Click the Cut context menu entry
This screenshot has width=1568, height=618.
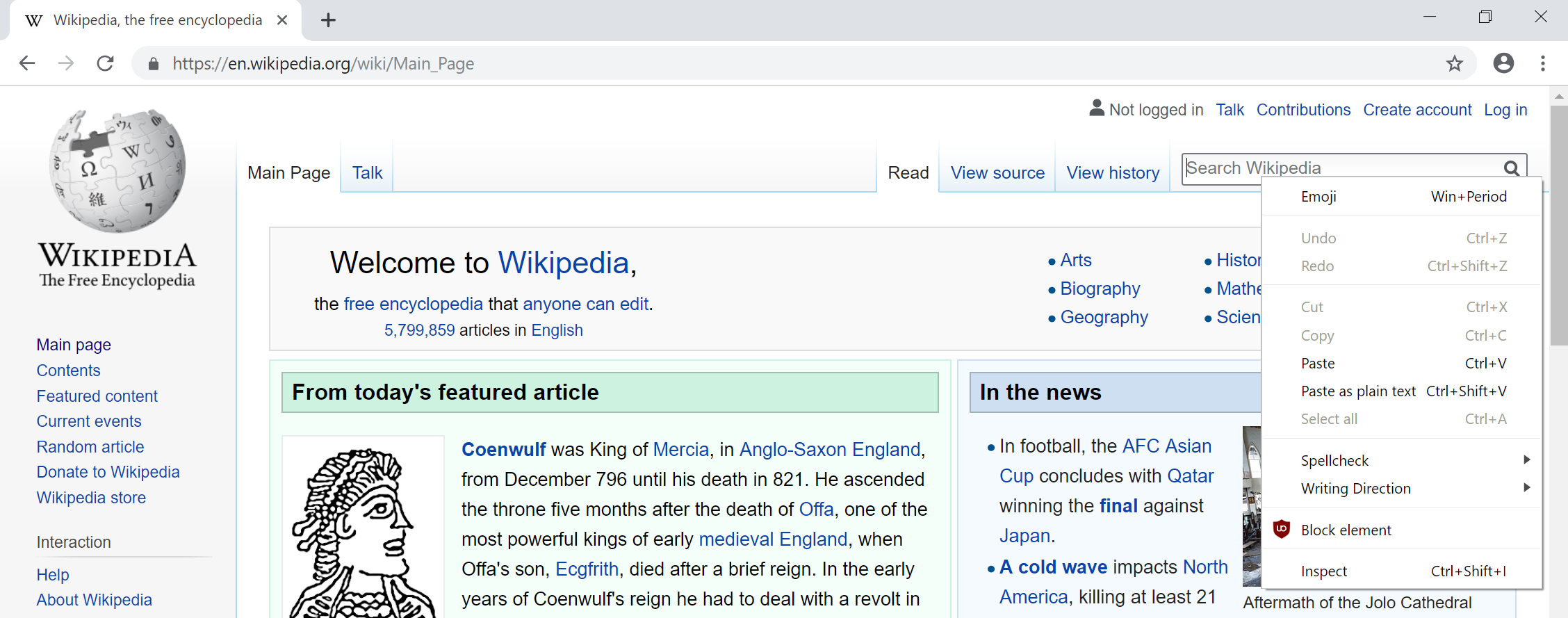[x=1402, y=307]
